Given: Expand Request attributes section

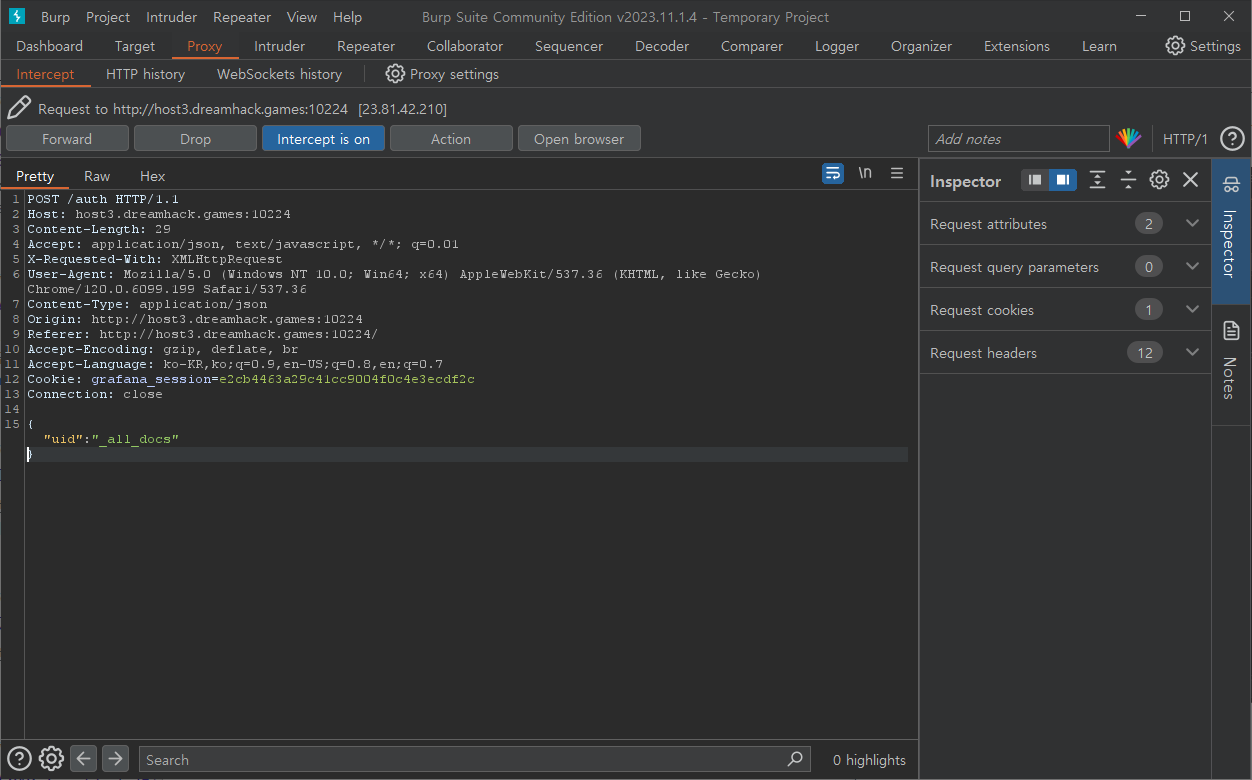Looking at the screenshot, I should tap(1191, 224).
